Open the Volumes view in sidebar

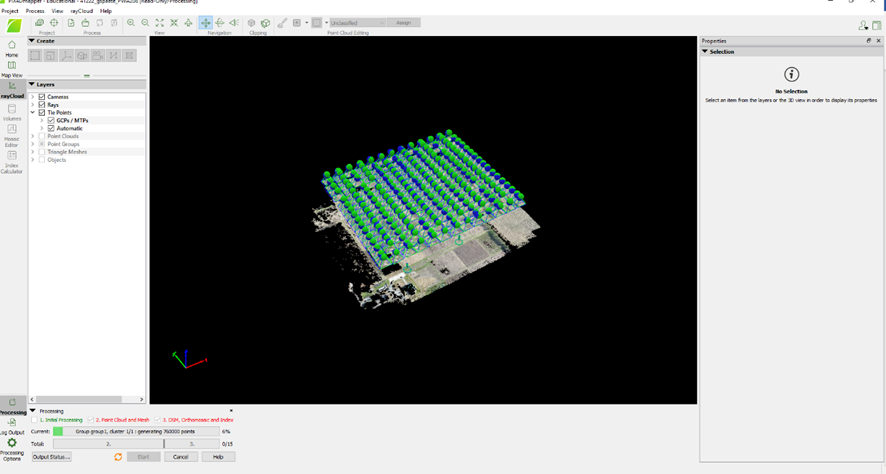coord(11,112)
